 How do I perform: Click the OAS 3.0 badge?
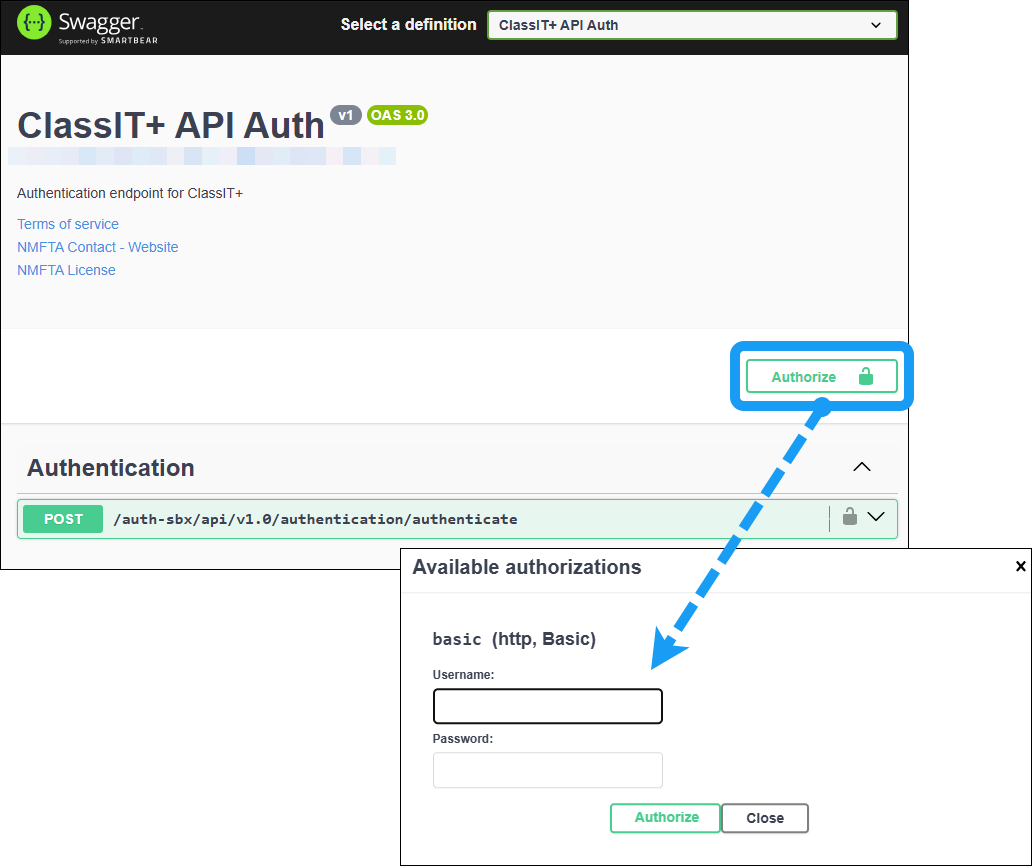[x=397, y=115]
